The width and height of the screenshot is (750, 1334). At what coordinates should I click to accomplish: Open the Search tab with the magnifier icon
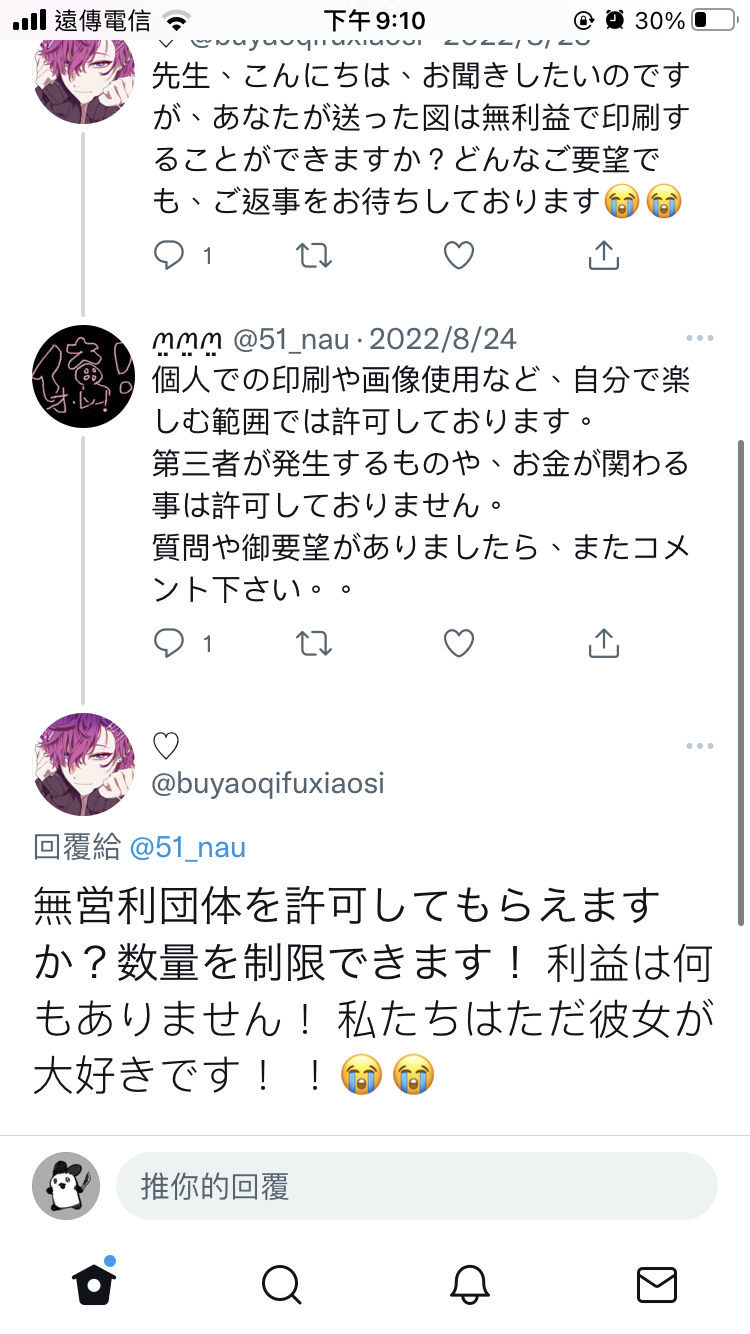281,1284
